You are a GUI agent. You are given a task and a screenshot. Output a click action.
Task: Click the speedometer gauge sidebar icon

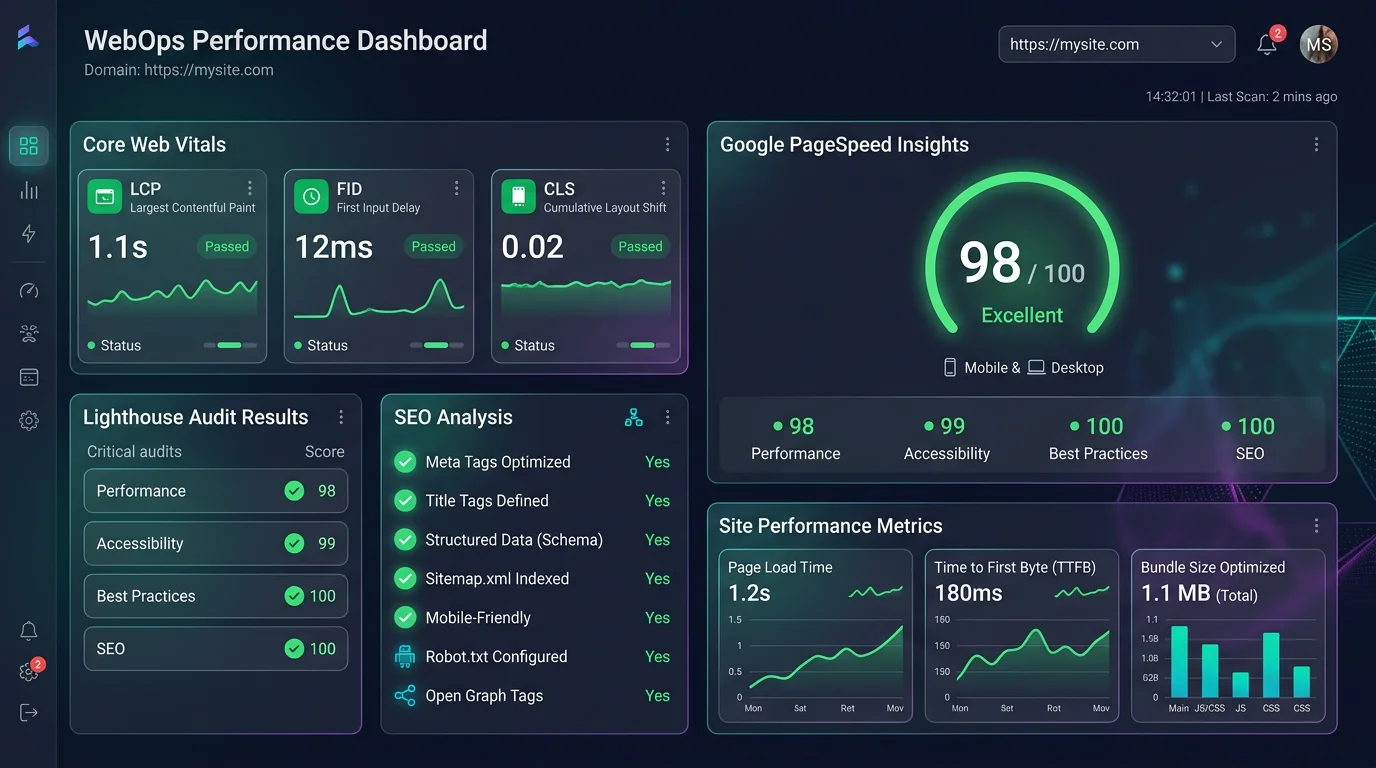28,290
